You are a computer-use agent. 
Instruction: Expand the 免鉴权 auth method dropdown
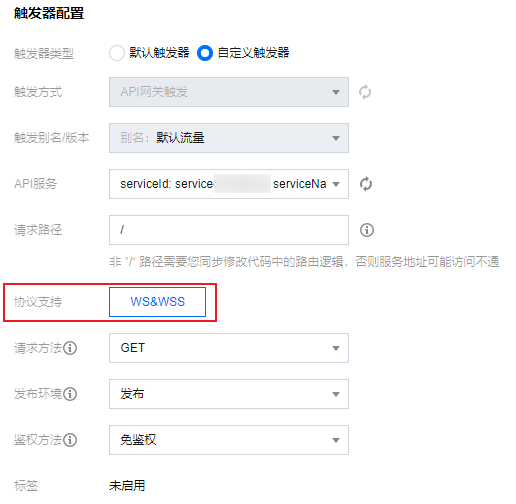(x=229, y=440)
